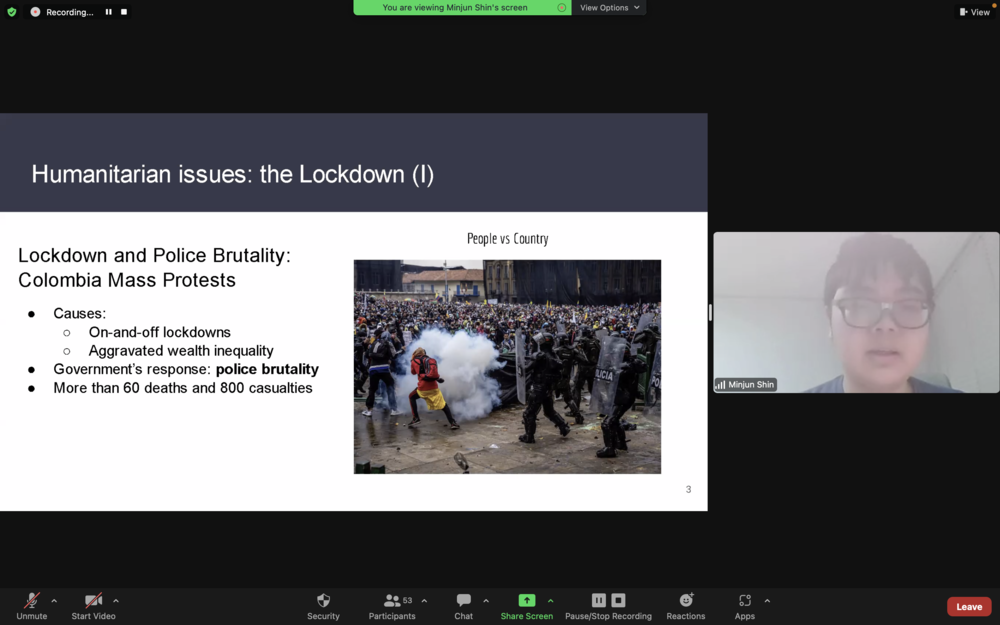Pause recording using top-left pause icon
This screenshot has height=625, width=1000.
point(108,11)
